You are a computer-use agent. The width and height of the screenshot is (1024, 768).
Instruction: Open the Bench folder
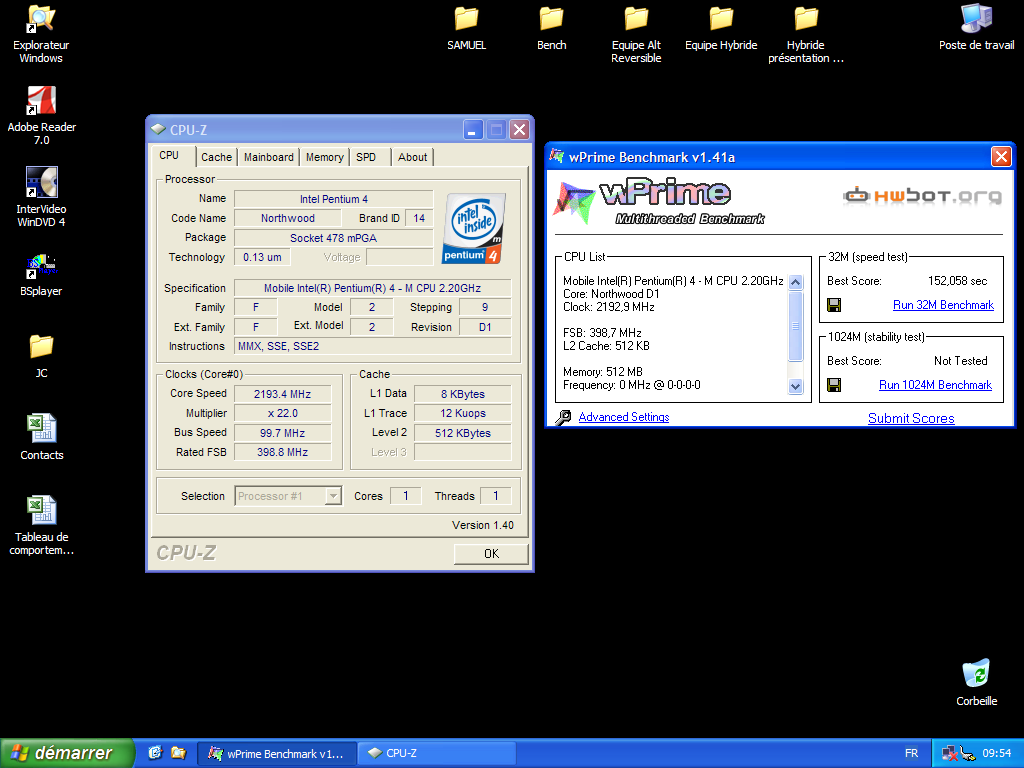click(x=551, y=28)
